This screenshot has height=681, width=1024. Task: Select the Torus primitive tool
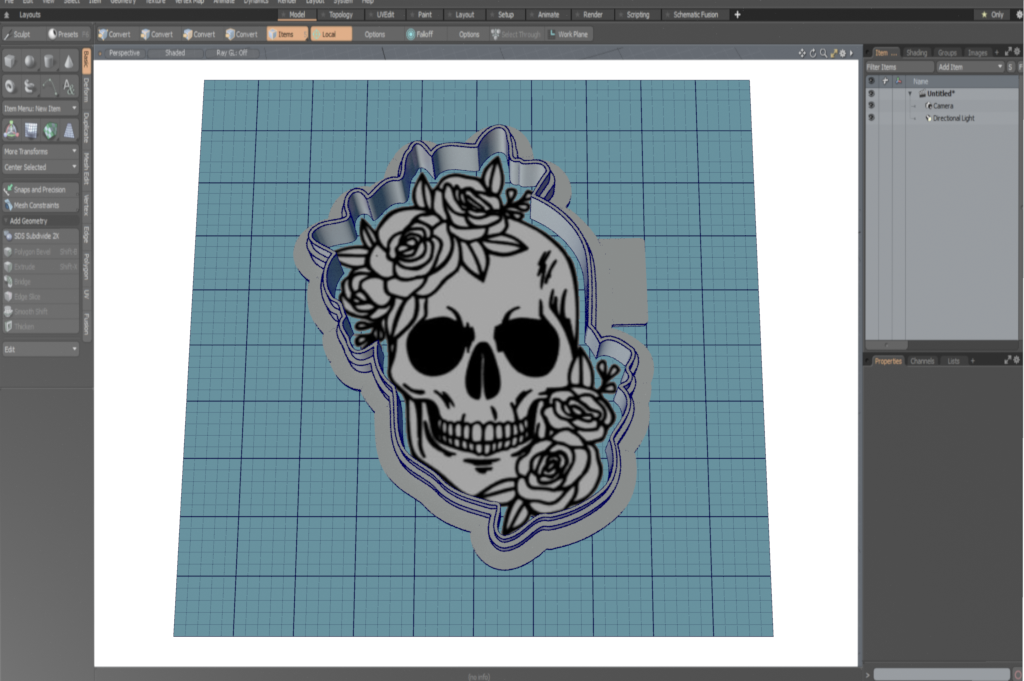[x=10, y=86]
